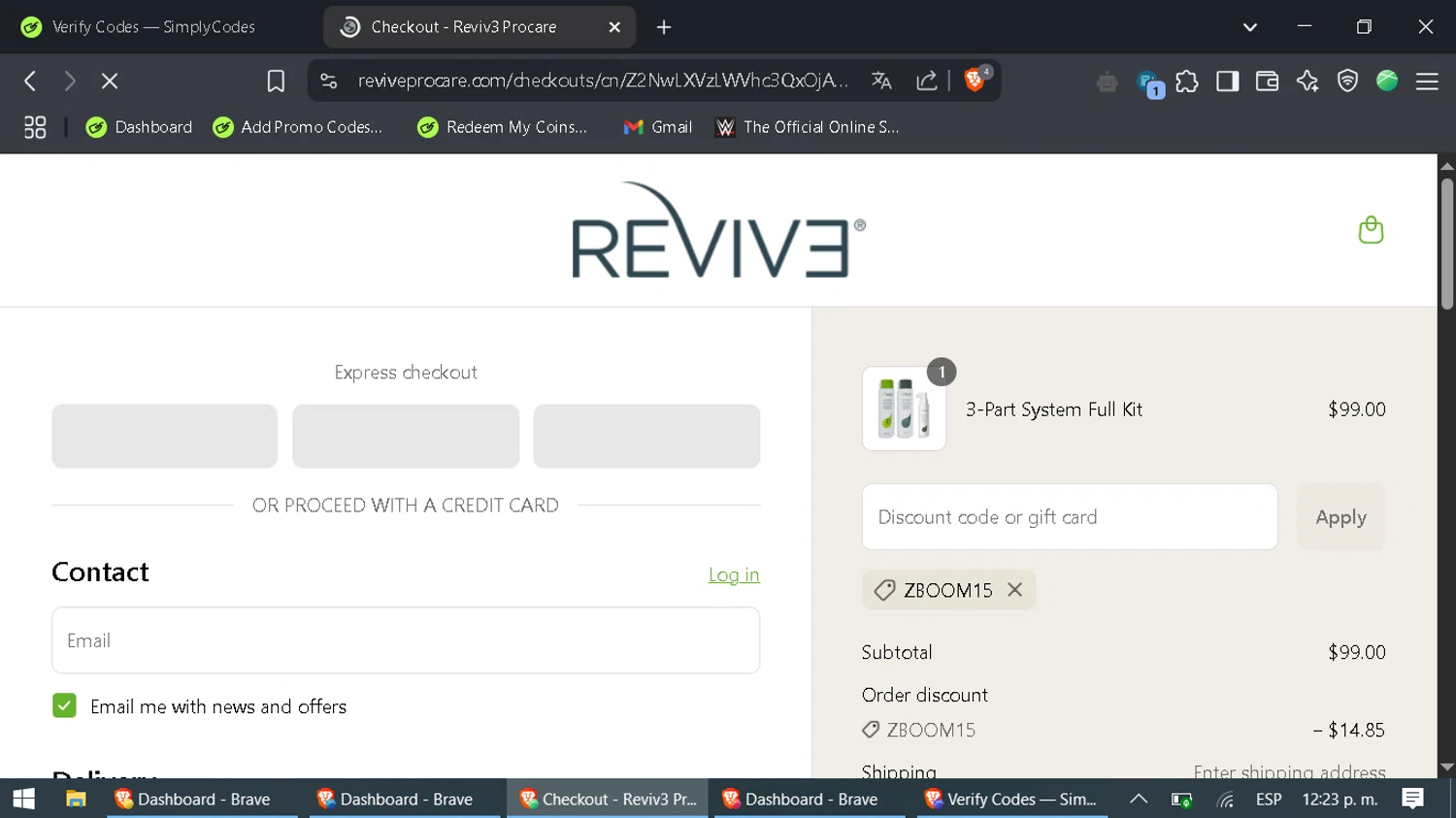Screen dimensions: 1456x818
Task: Open the Redeem My Coins bookmark
Action: 503,127
